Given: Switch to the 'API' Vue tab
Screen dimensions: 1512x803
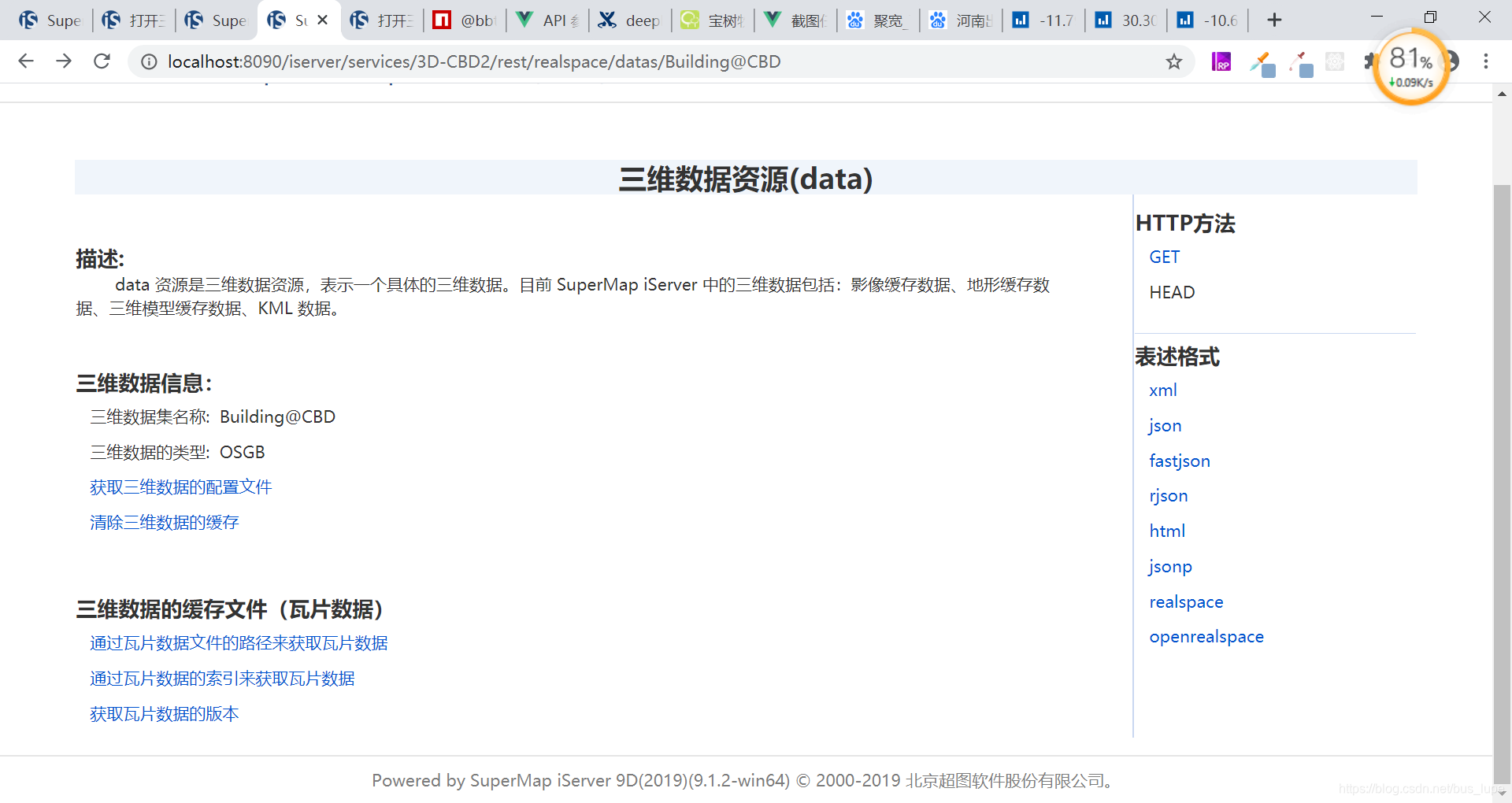Looking at the screenshot, I should [547, 20].
